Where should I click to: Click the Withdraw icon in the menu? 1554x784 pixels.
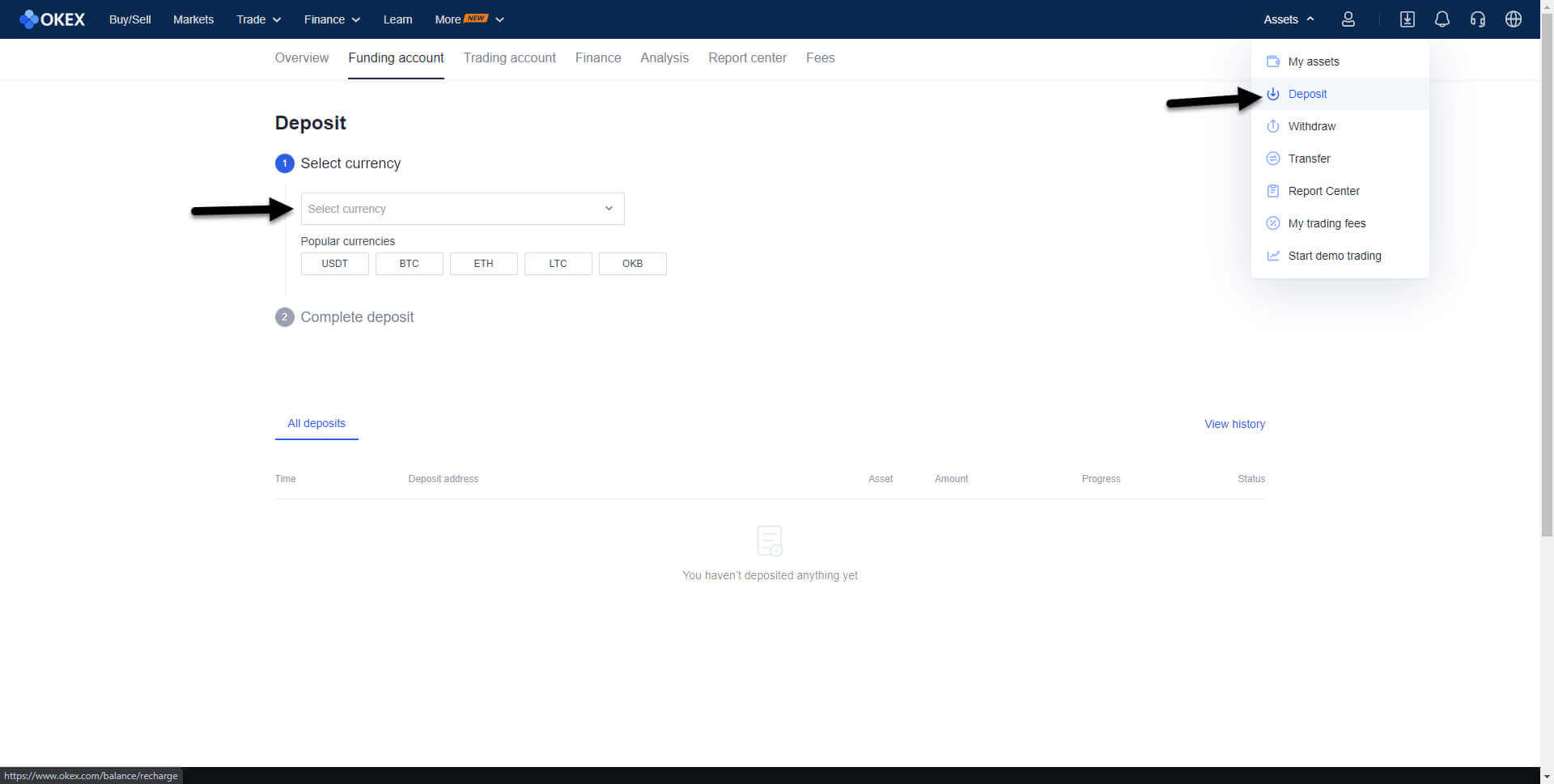(x=1273, y=126)
